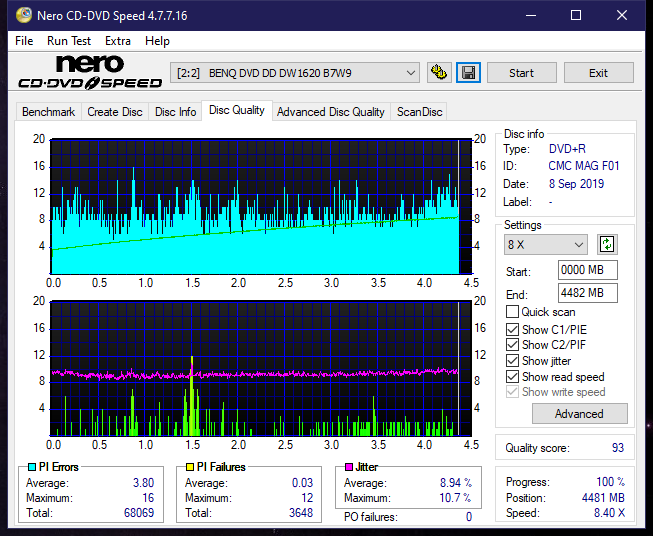
Task: Select the Disc Quality tab
Action: [x=237, y=110]
